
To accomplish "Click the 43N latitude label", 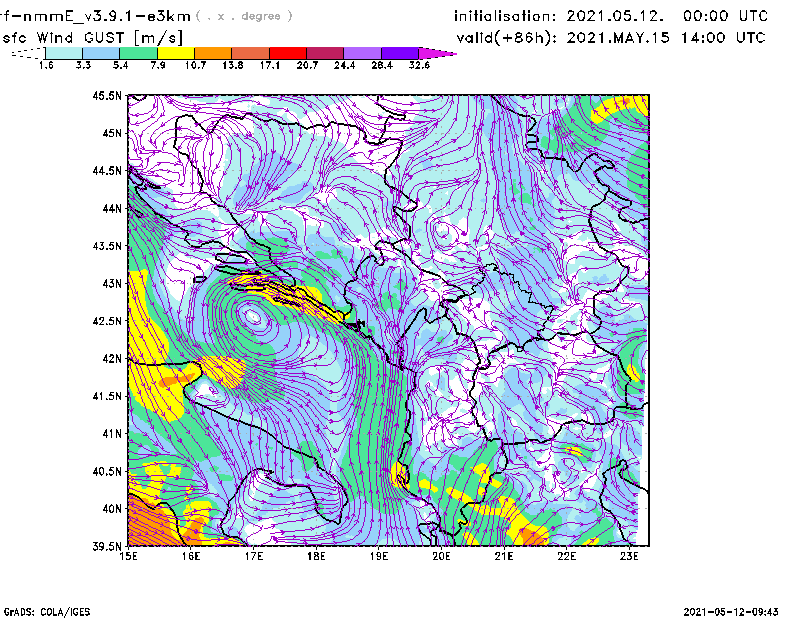I will point(112,283).
